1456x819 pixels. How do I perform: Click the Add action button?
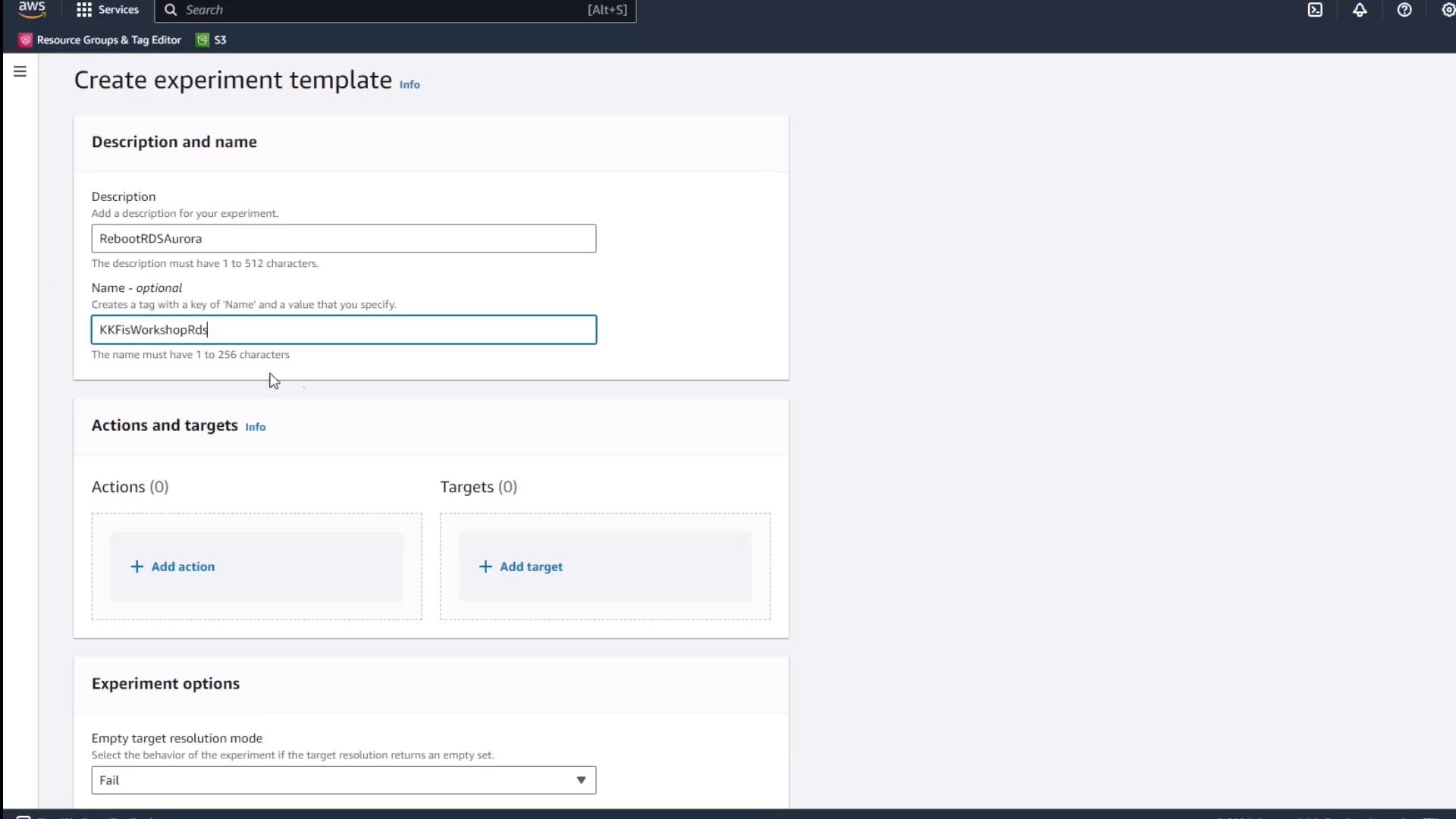[x=183, y=566]
